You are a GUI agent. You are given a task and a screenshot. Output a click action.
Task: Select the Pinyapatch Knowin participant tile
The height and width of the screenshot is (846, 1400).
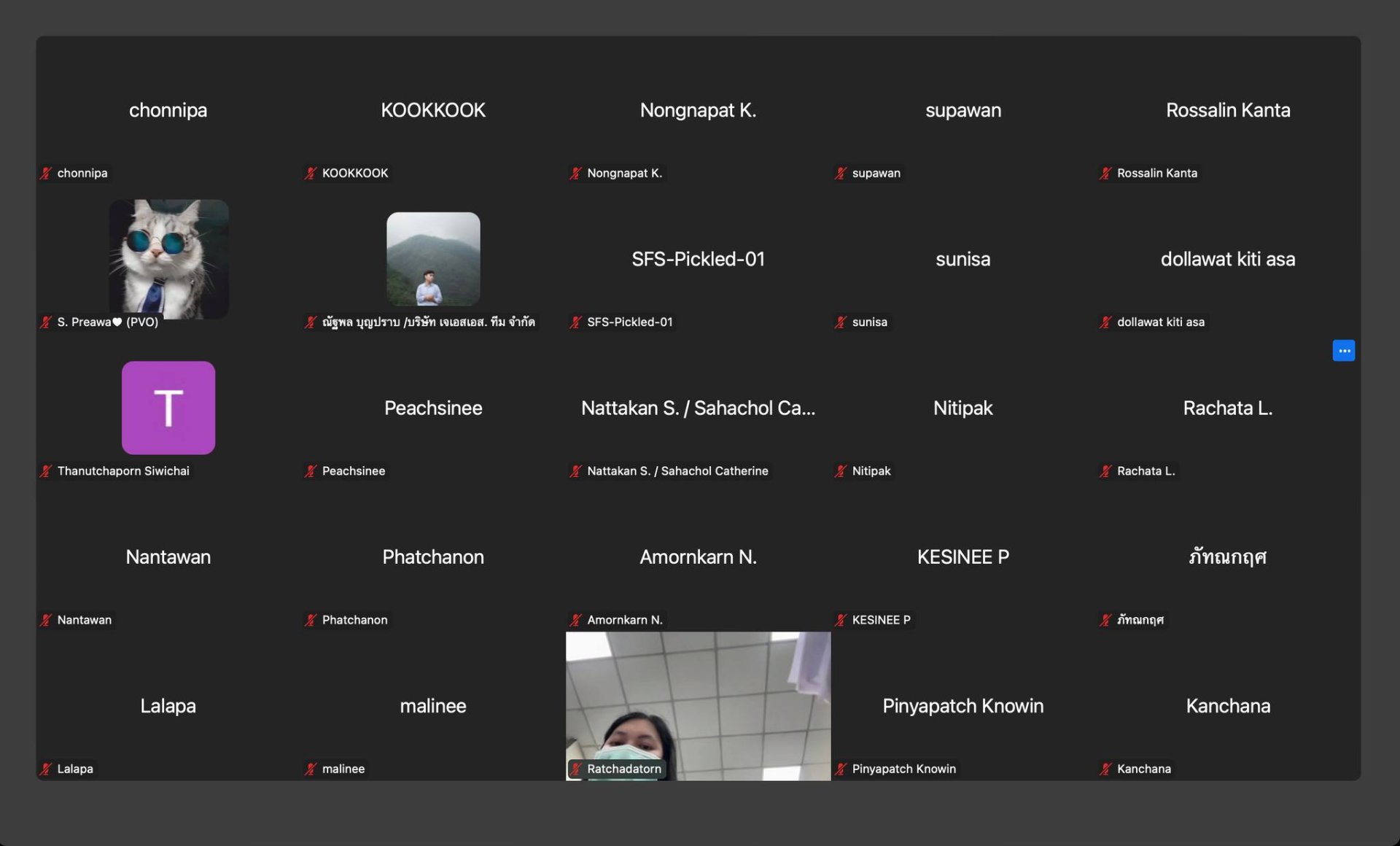tap(962, 706)
